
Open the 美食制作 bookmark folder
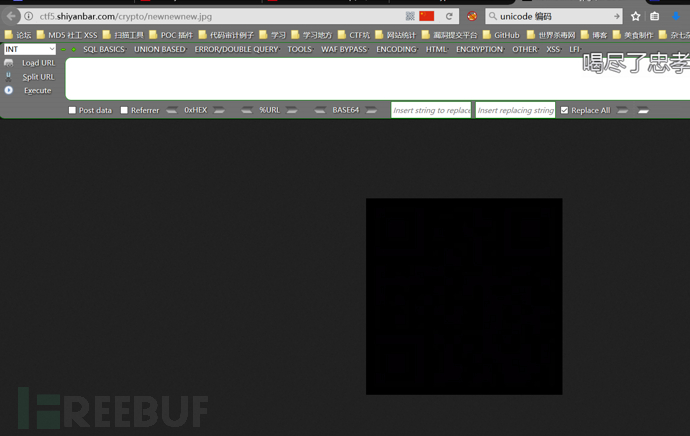633,35
